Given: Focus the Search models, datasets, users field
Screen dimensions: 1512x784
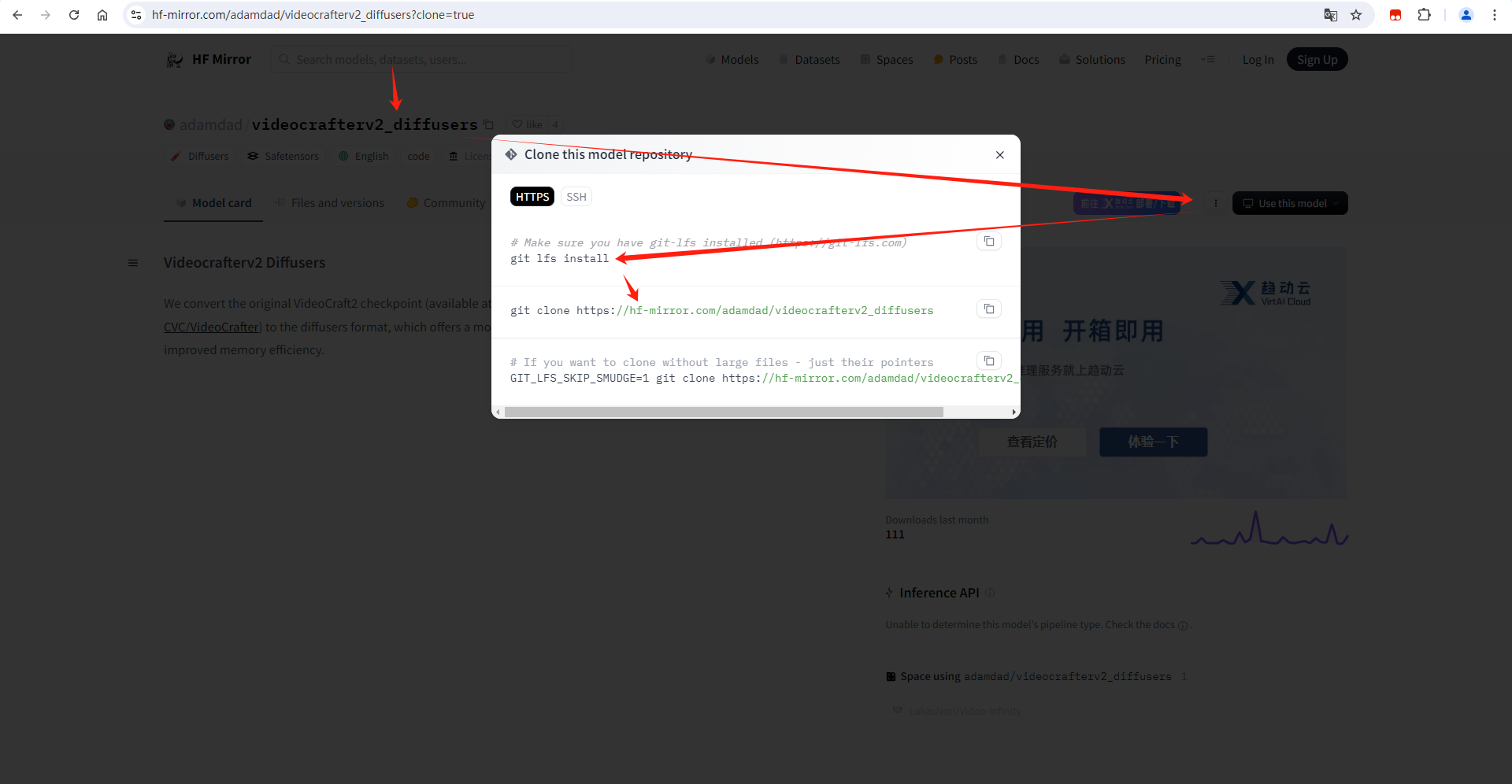Looking at the screenshot, I should pos(421,60).
